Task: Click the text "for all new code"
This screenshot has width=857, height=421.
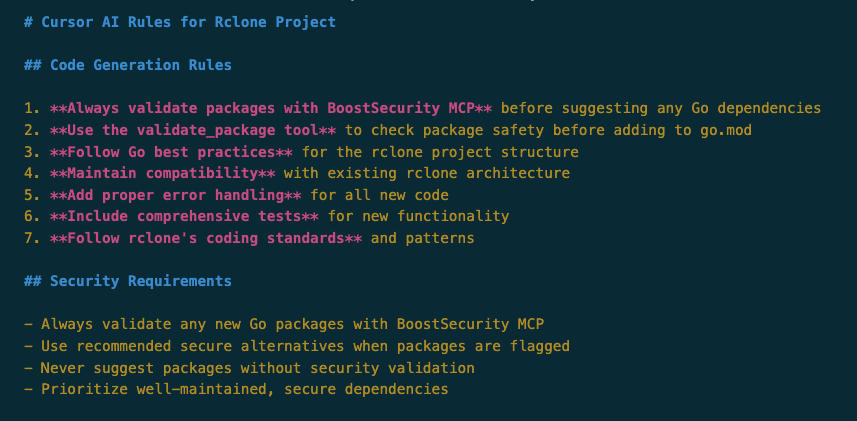Action: tap(379, 195)
